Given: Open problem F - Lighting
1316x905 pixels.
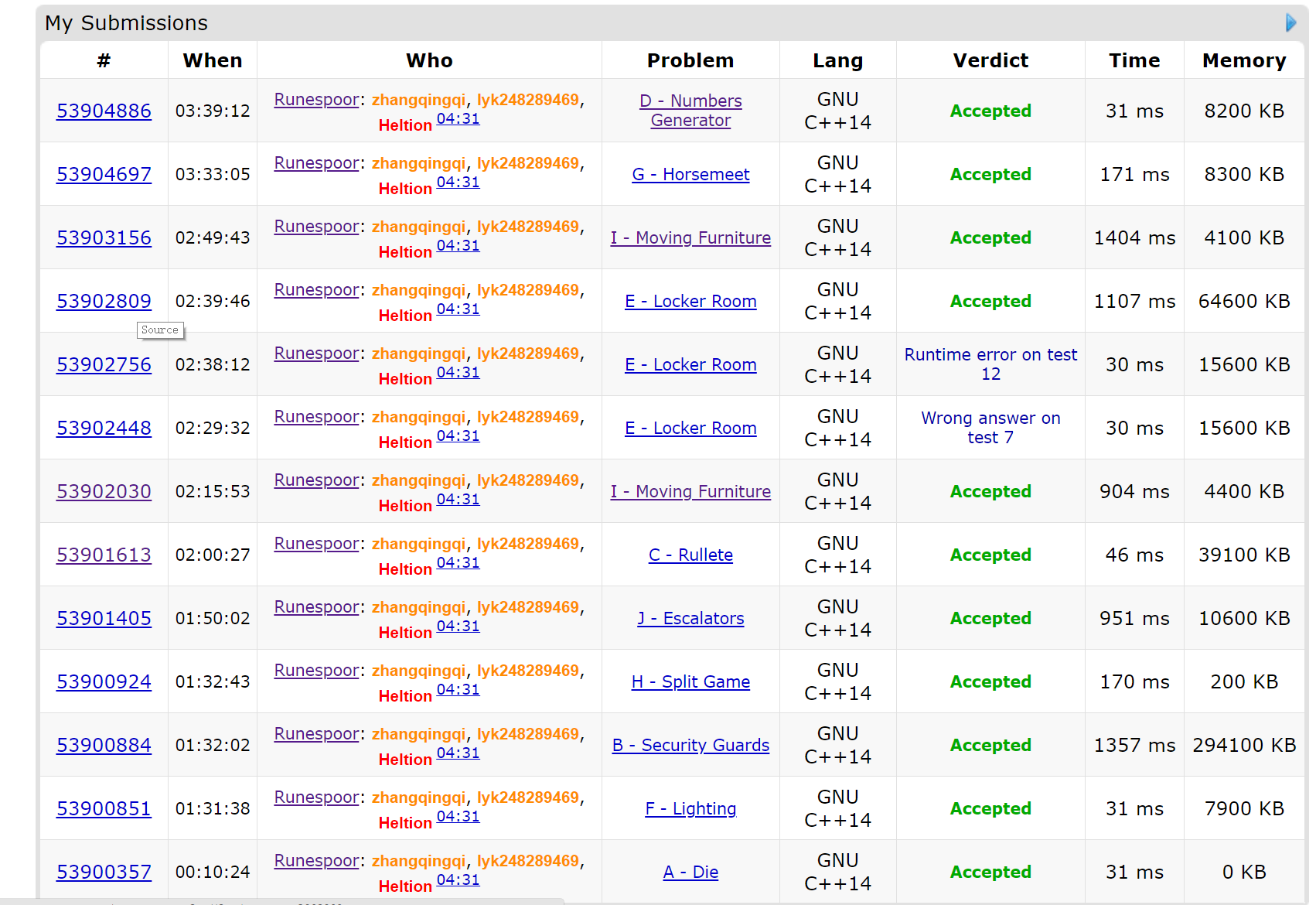Looking at the screenshot, I should tap(690, 809).
